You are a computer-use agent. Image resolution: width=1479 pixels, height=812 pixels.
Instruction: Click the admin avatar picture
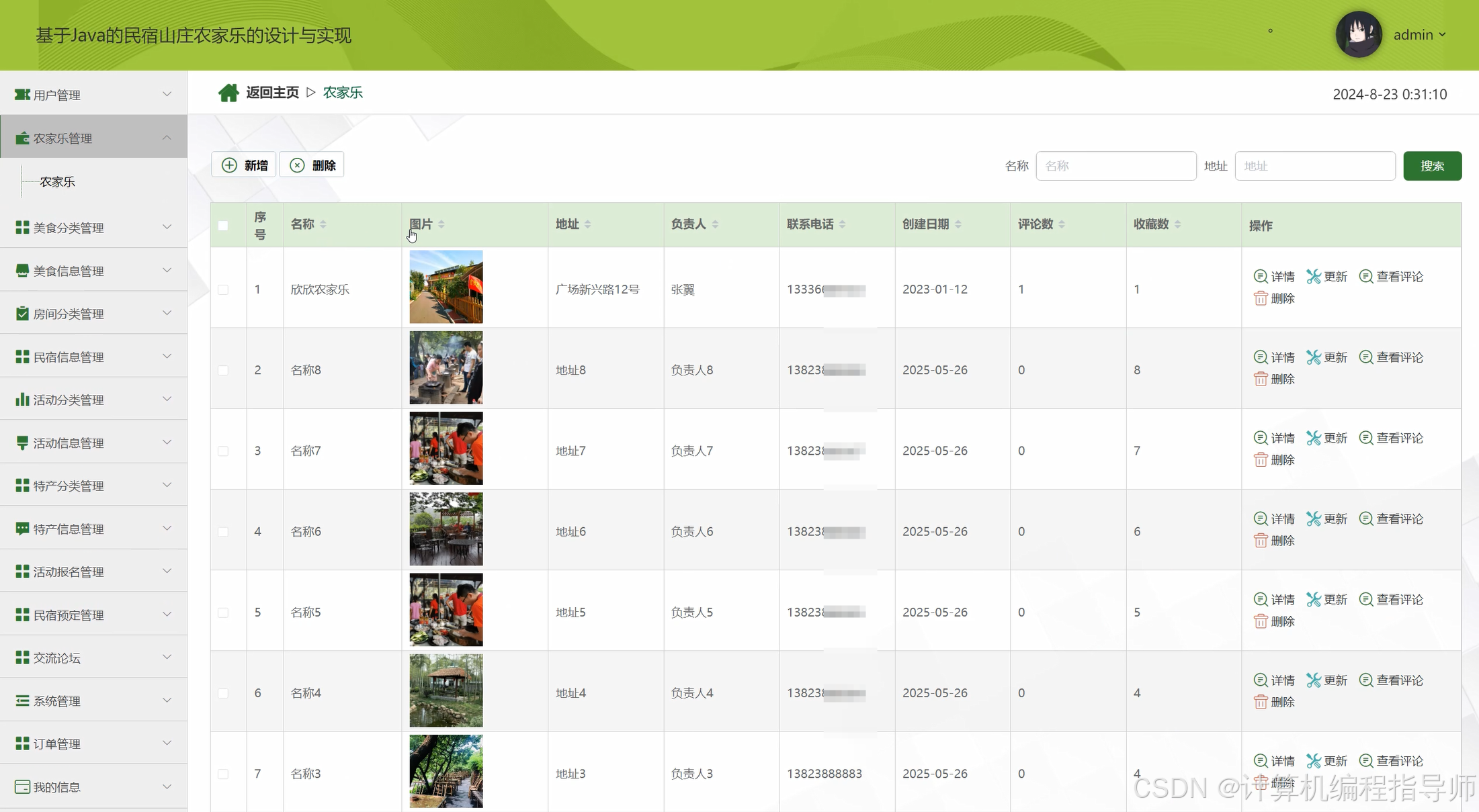[1358, 34]
